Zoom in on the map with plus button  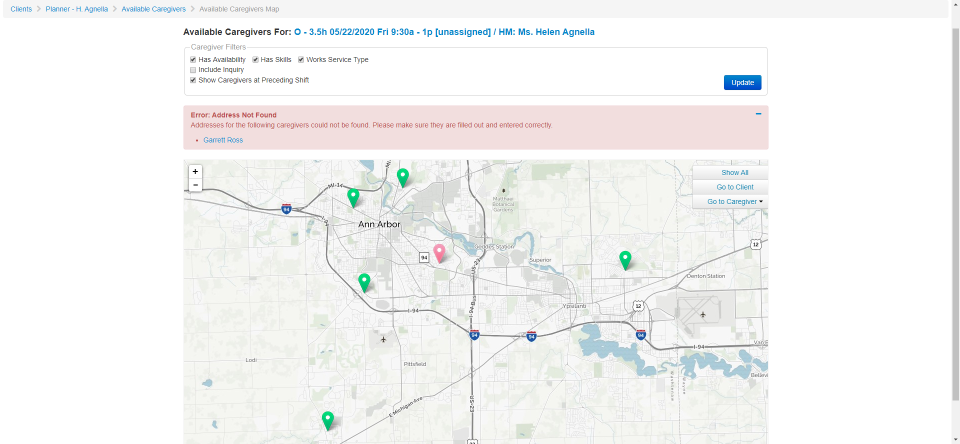[x=195, y=171]
